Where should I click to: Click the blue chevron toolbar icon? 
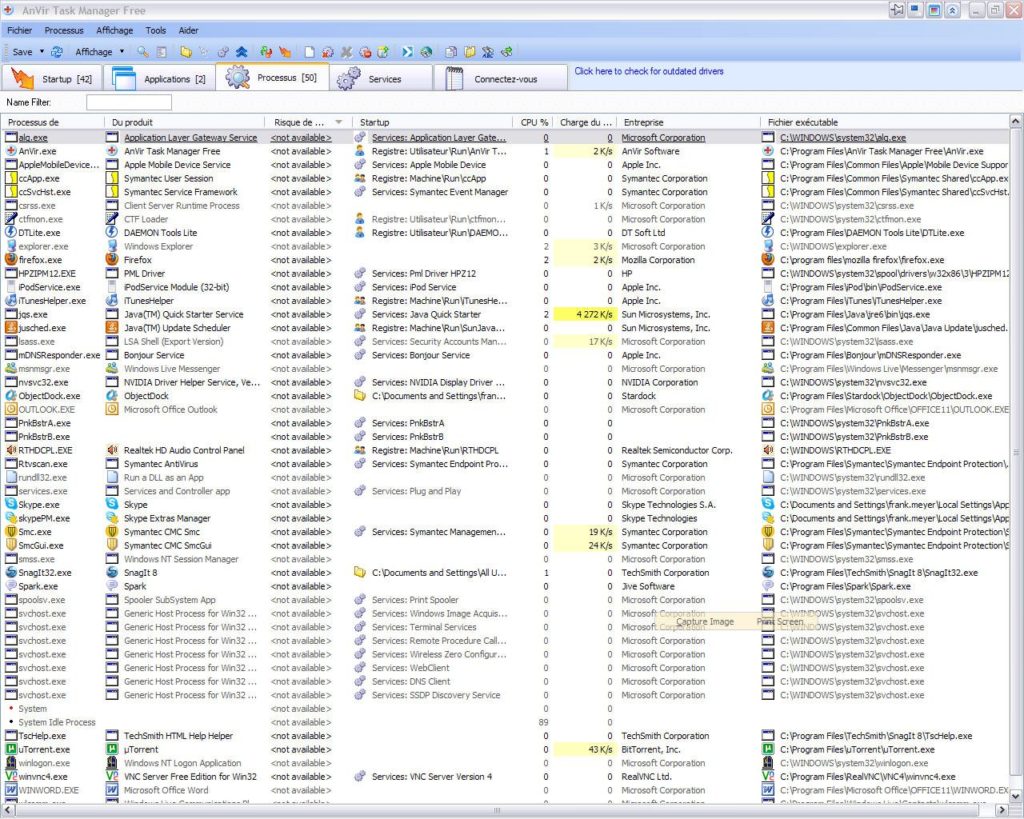pyautogui.click(x=408, y=52)
